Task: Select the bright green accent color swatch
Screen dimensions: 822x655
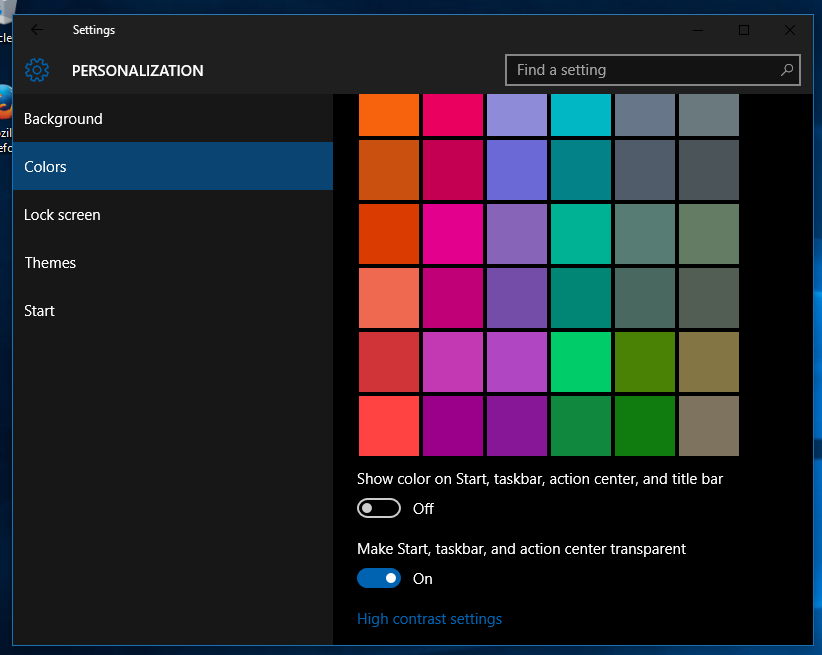Action: [581, 361]
